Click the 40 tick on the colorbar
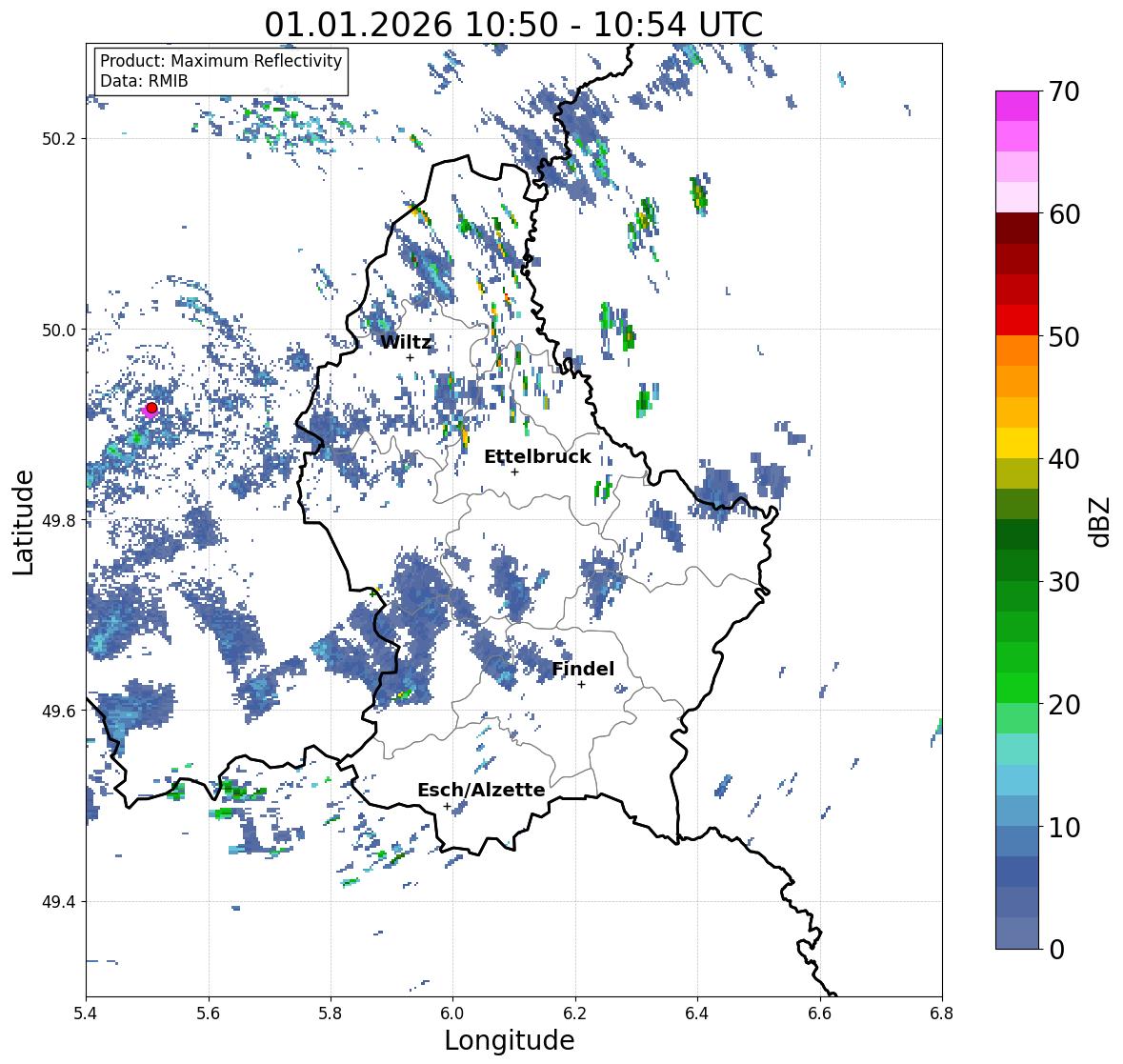This screenshot has height=1064, width=1123. [1064, 459]
